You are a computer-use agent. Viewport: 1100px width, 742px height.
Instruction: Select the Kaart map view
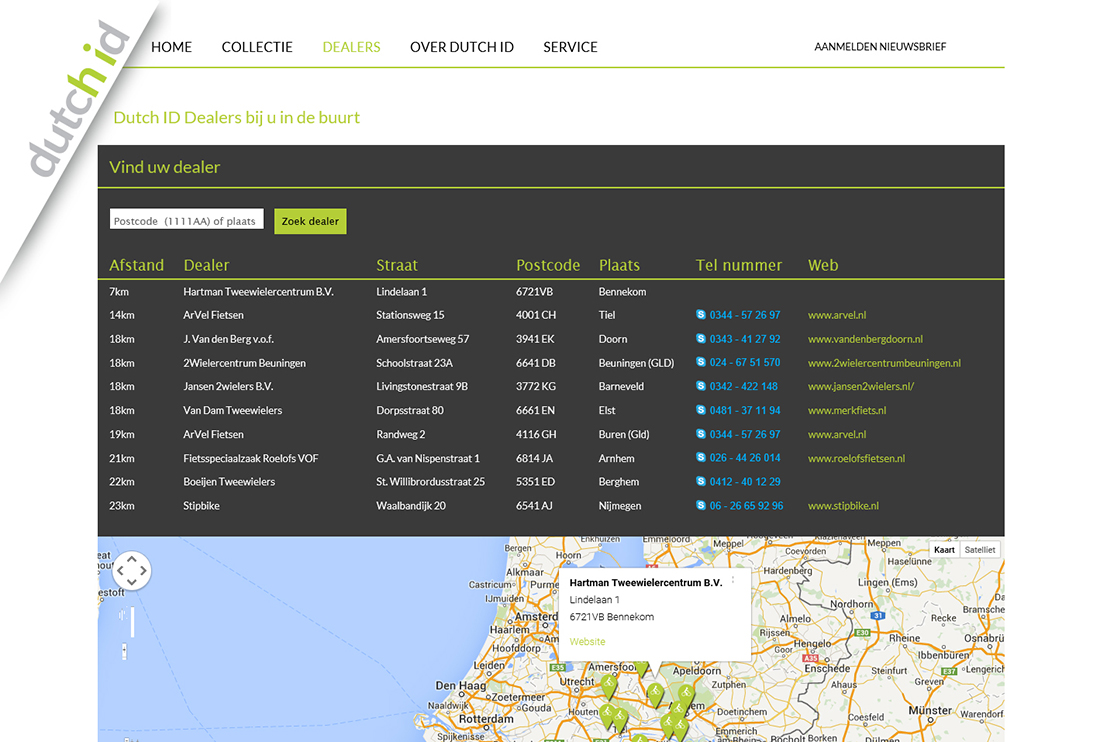click(x=944, y=550)
